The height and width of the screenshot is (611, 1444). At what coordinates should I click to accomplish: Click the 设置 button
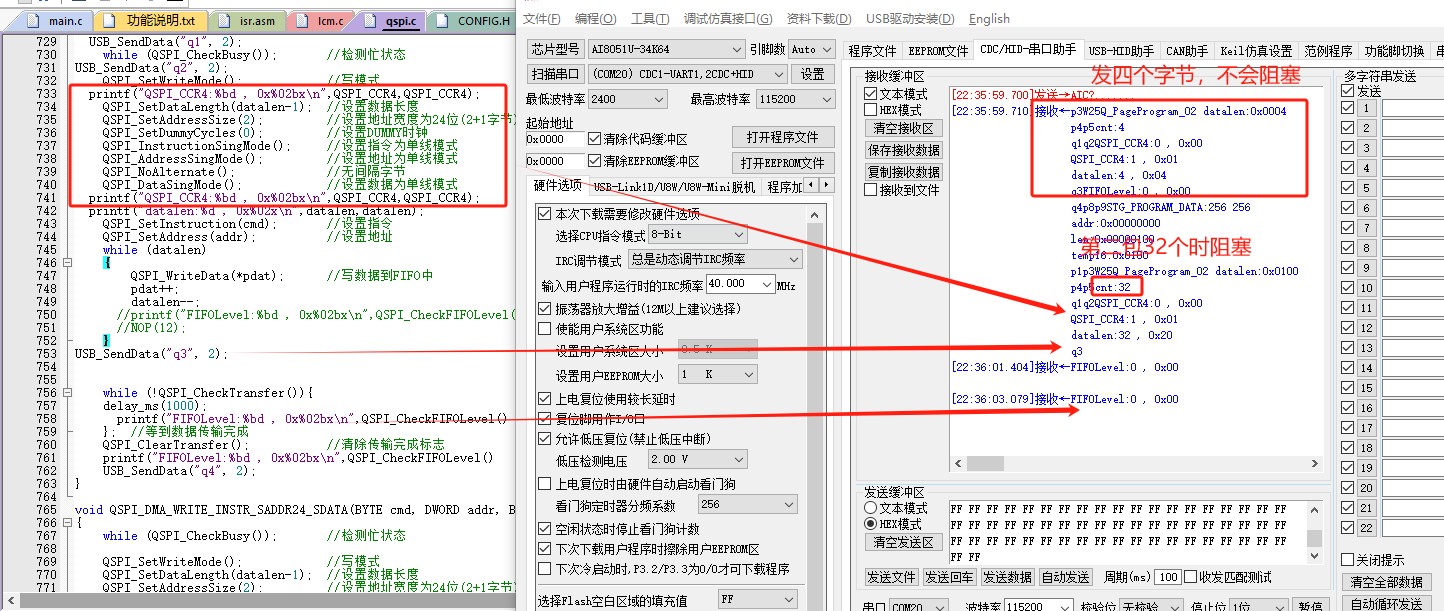click(813, 74)
